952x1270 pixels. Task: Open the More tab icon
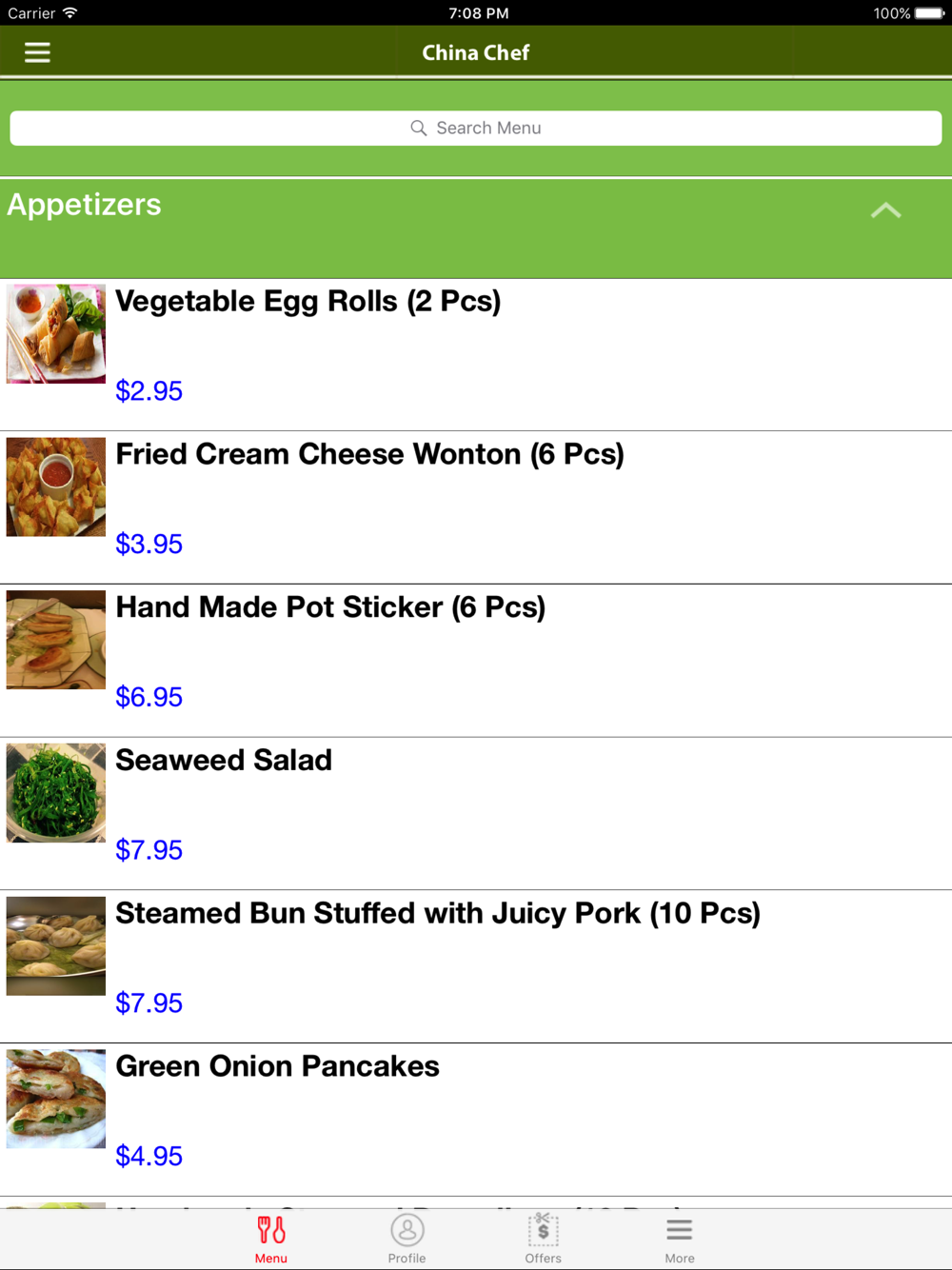click(x=680, y=1239)
